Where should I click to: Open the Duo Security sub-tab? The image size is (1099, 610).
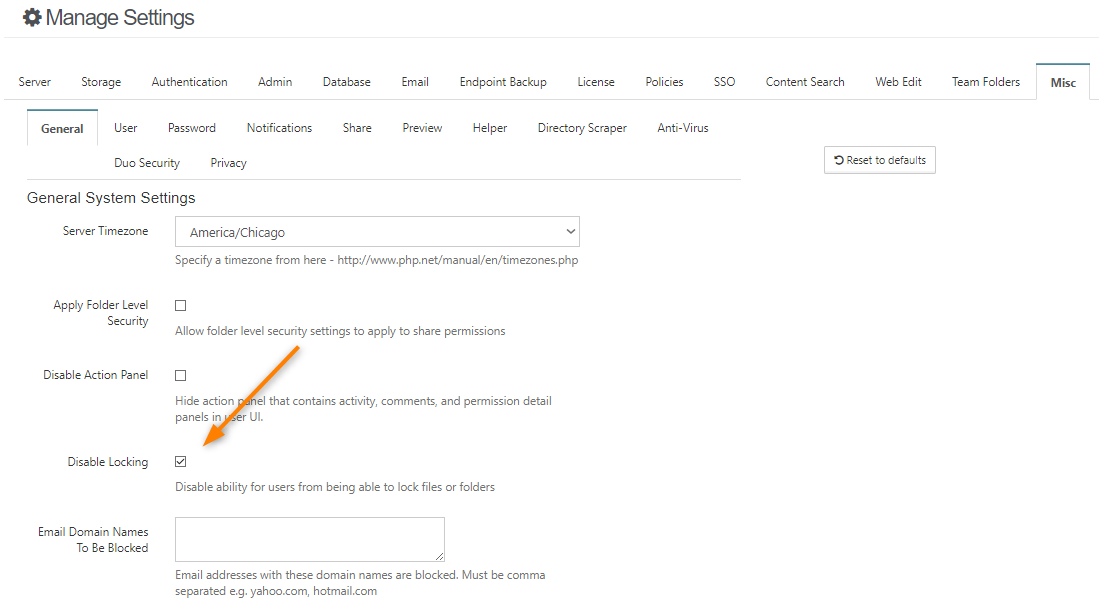[x=146, y=163]
